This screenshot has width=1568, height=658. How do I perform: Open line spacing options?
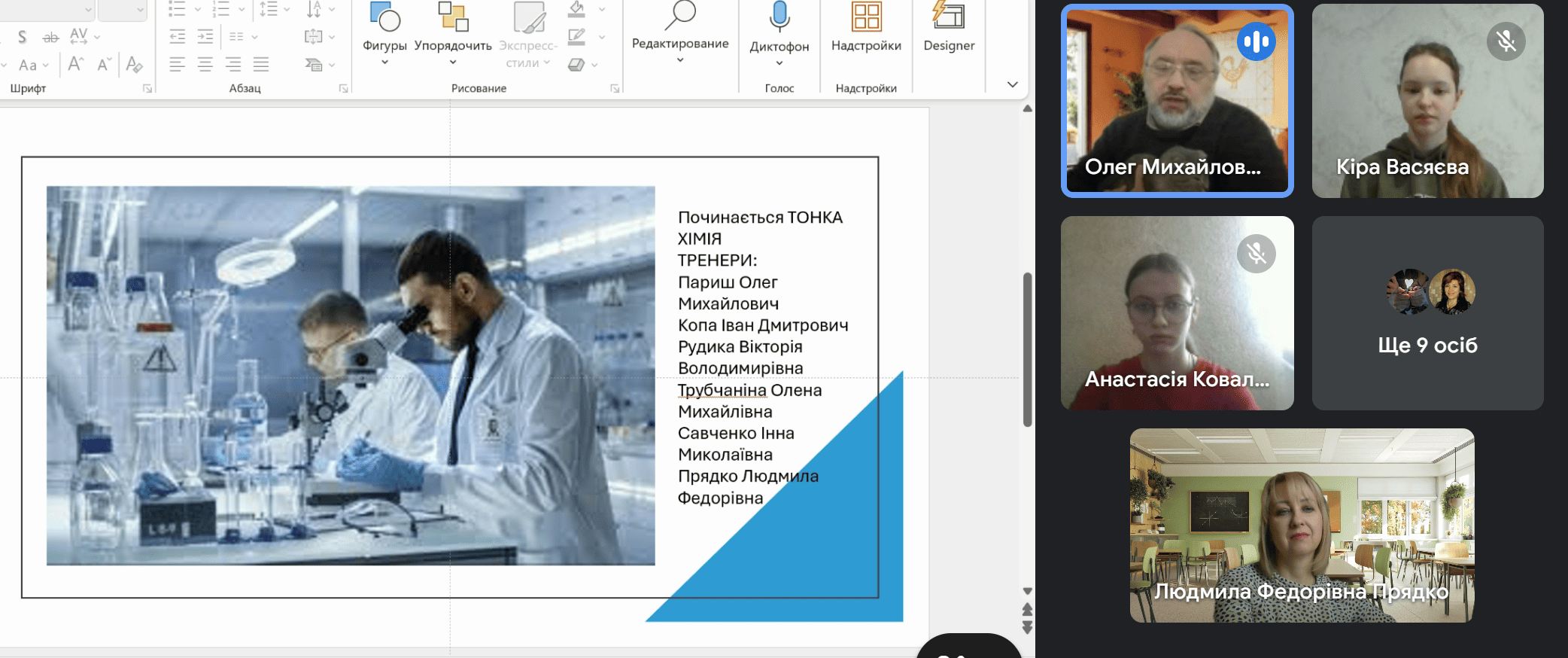[x=274, y=9]
